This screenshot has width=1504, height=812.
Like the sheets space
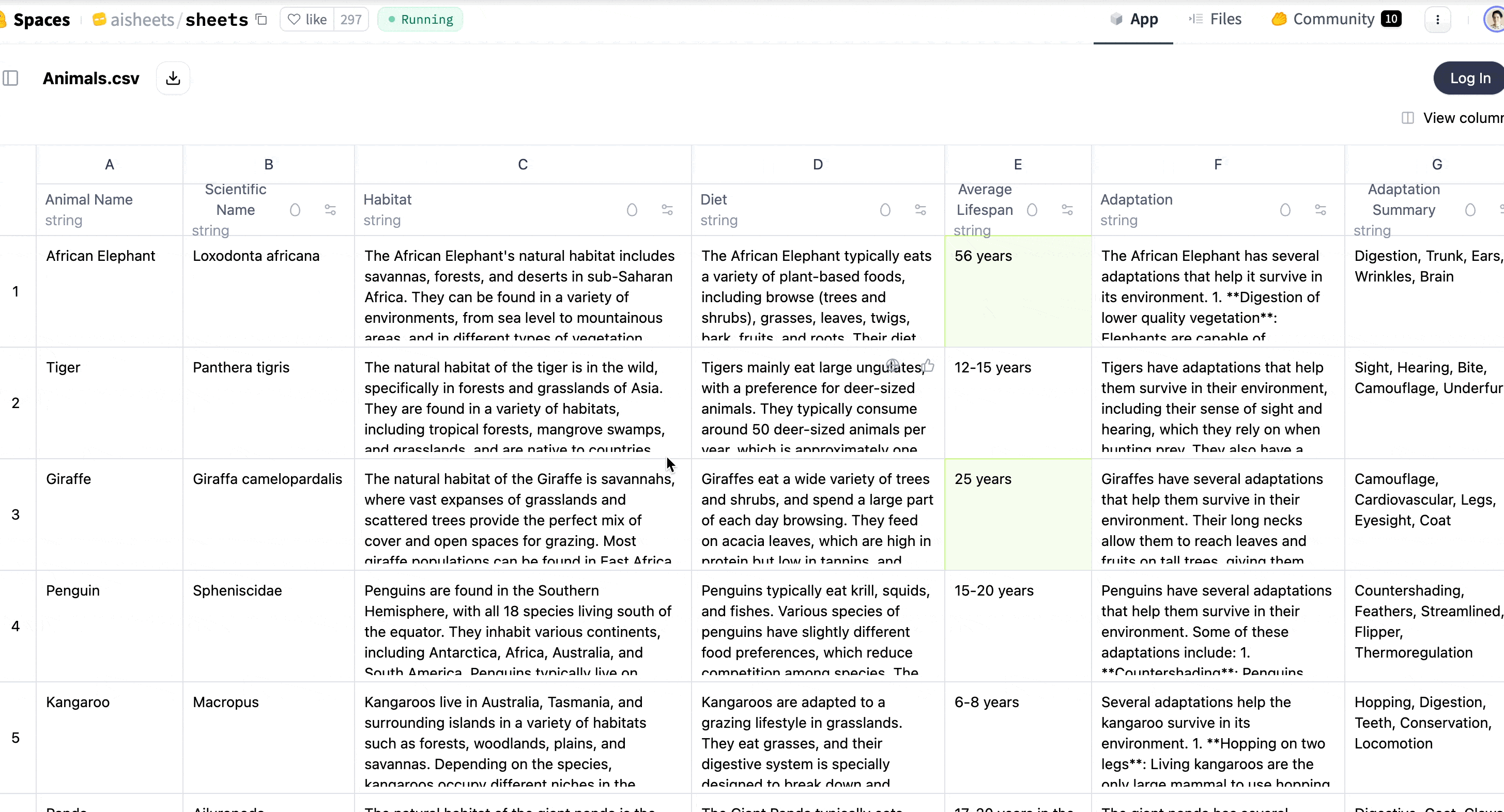click(307, 20)
